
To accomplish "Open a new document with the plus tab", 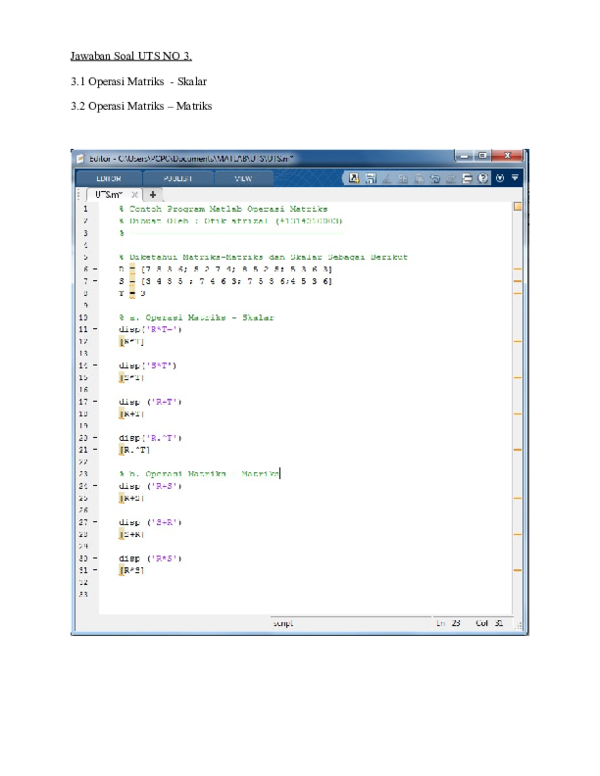I will pos(153,194).
